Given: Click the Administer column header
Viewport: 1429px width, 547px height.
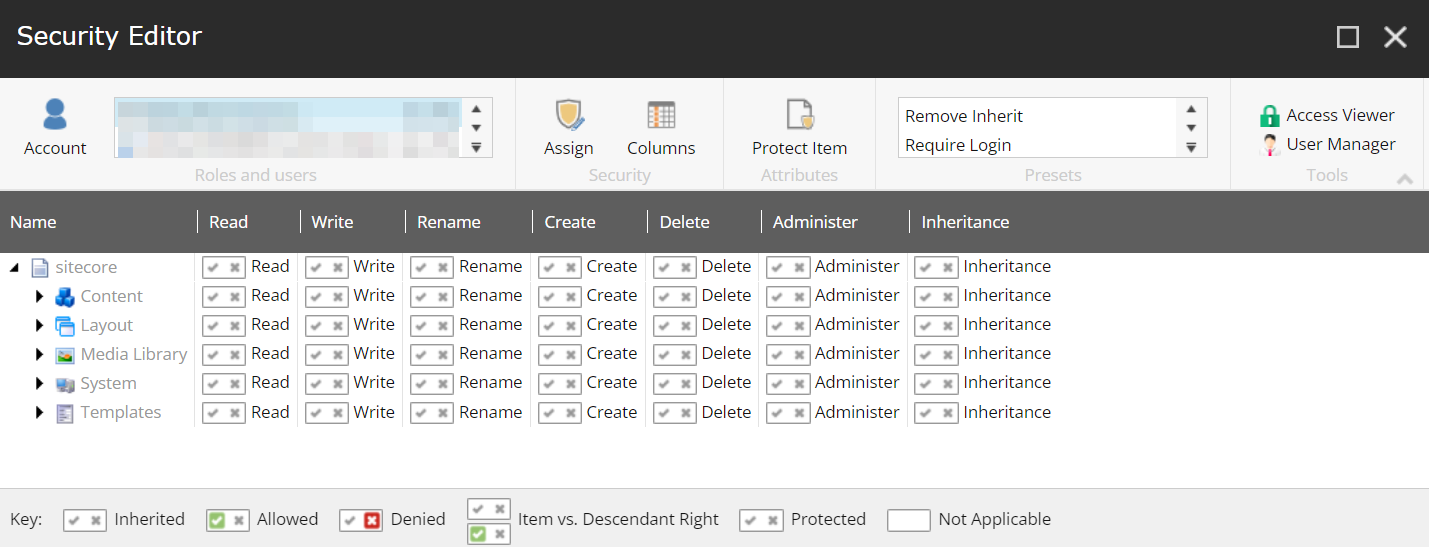Looking at the screenshot, I should click(815, 222).
